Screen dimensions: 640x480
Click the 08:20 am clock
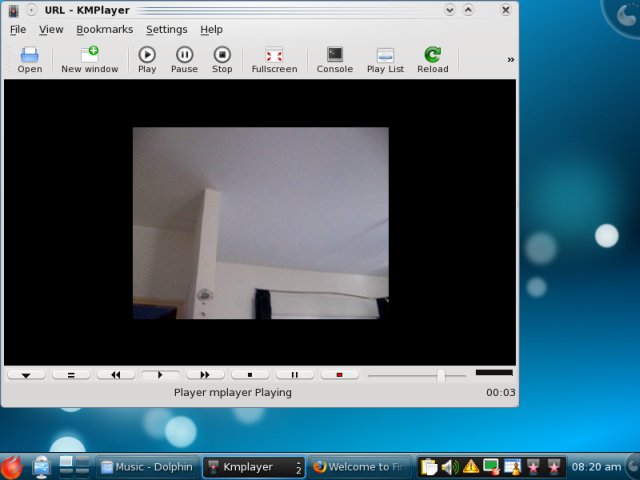(x=596, y=467)
